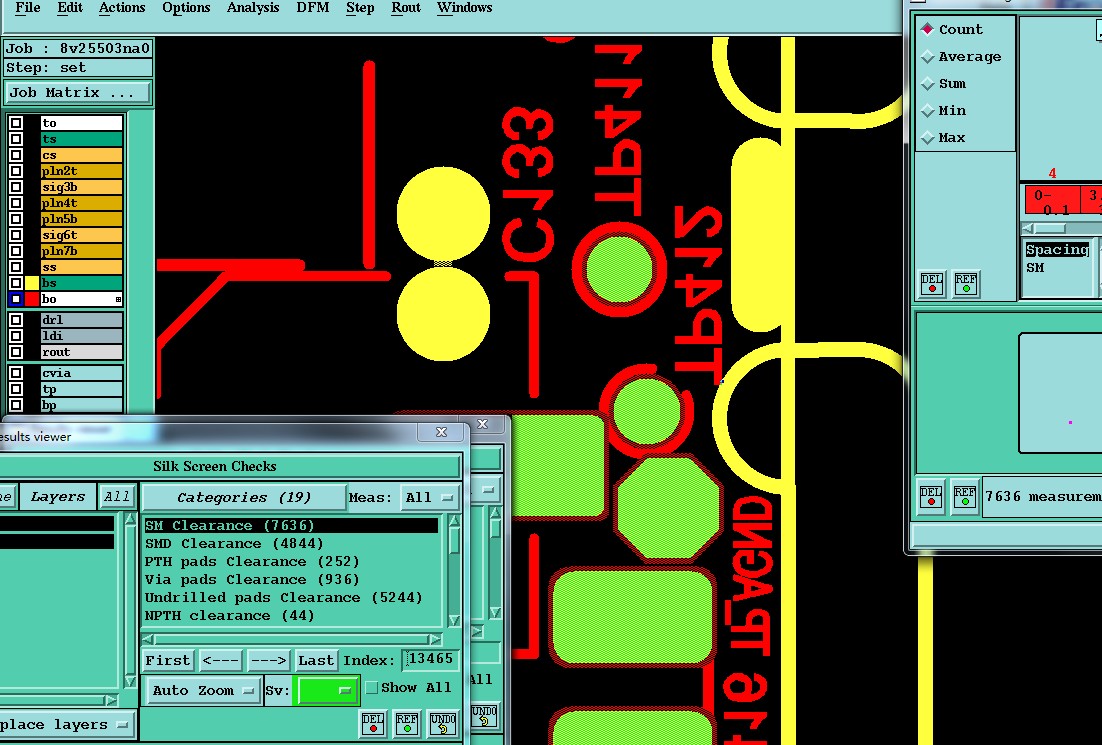Viewport: 1102px width, 745px height.
Task: Toggle checkbox for layer to
Action: [x=16, y=123]
